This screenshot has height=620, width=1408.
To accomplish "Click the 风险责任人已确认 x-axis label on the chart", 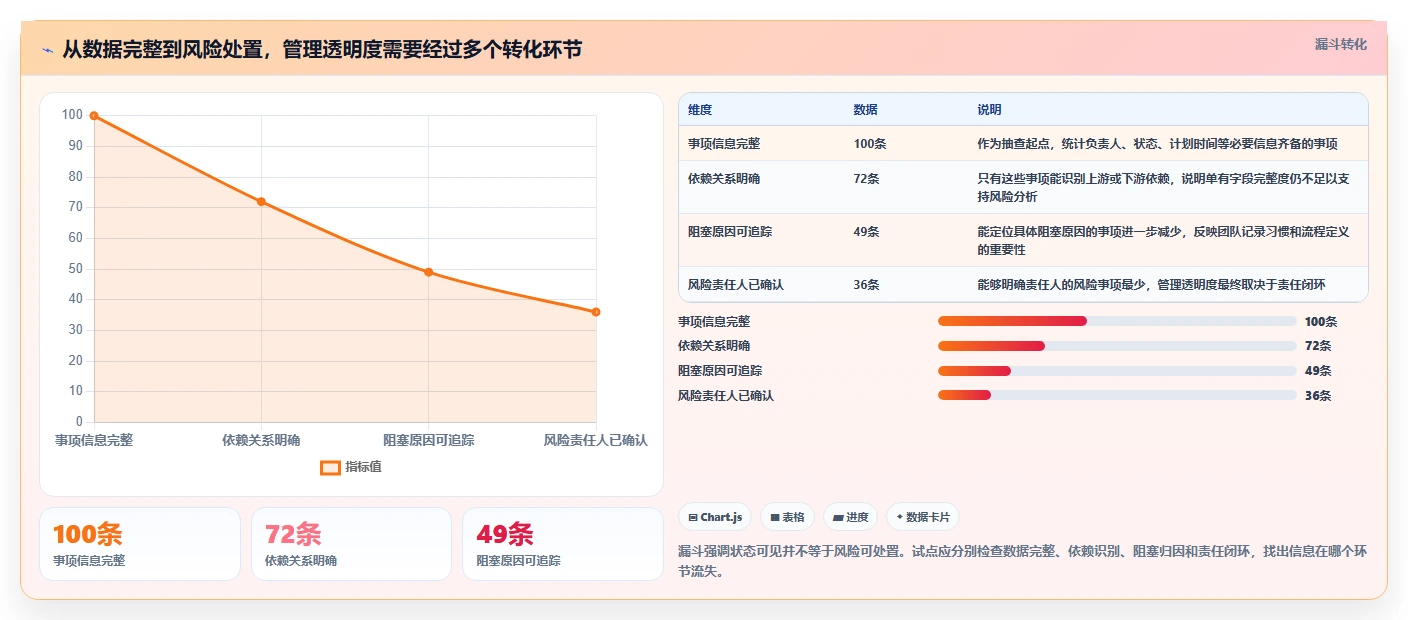I will click(595, 440).
